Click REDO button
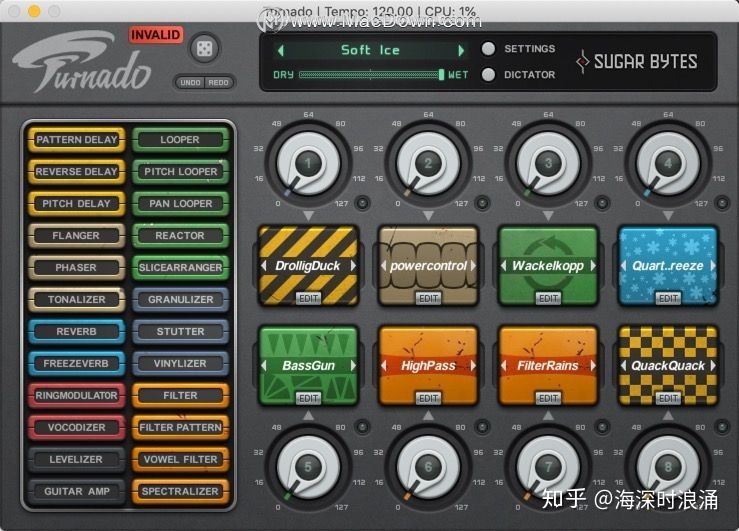The width and height of the screenshot is (739, 531). click(219, 82)
